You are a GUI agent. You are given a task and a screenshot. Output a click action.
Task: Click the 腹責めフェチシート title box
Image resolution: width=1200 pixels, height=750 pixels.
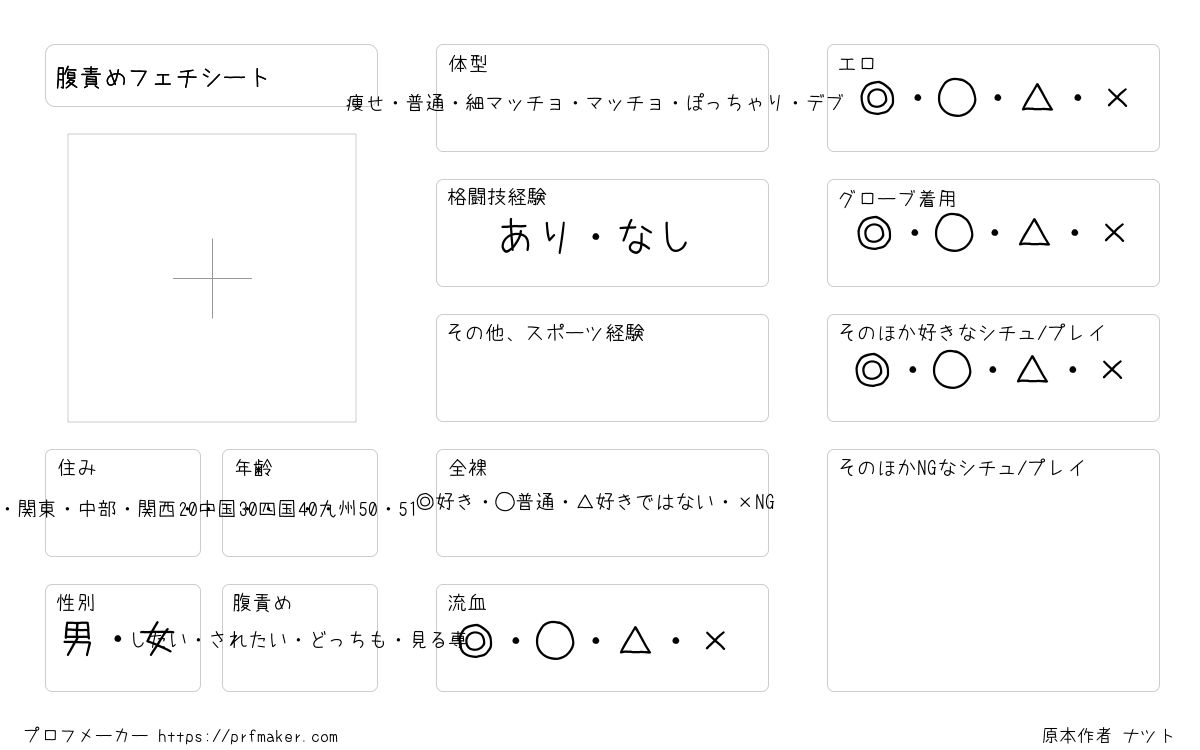211,76
